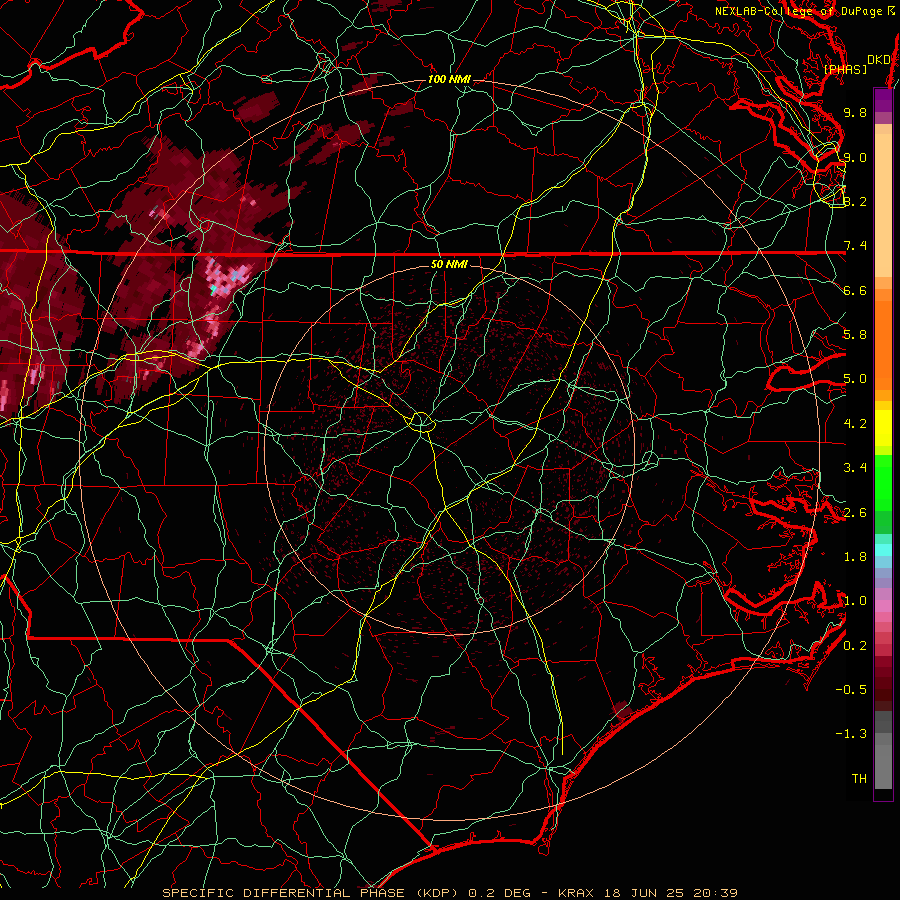
Task: Click the 7.4 value on the color scale
Action: coord(855,246)
